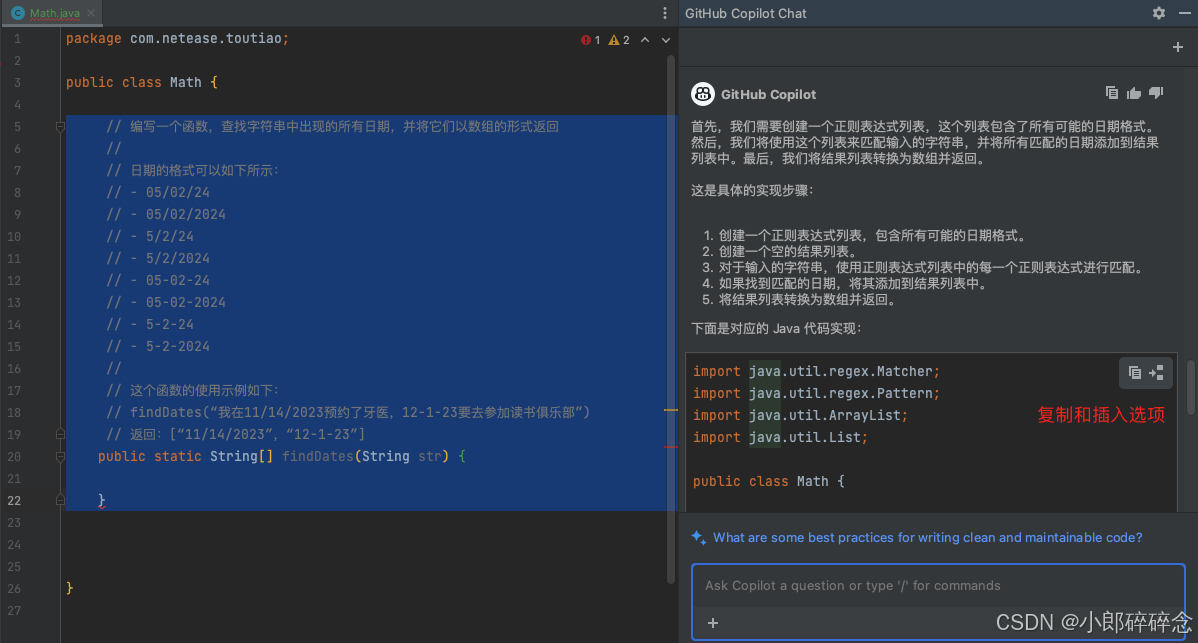This screenshot has height=643, width=1198.
Task: Click the findDates usage example comment
Action: 348,412
